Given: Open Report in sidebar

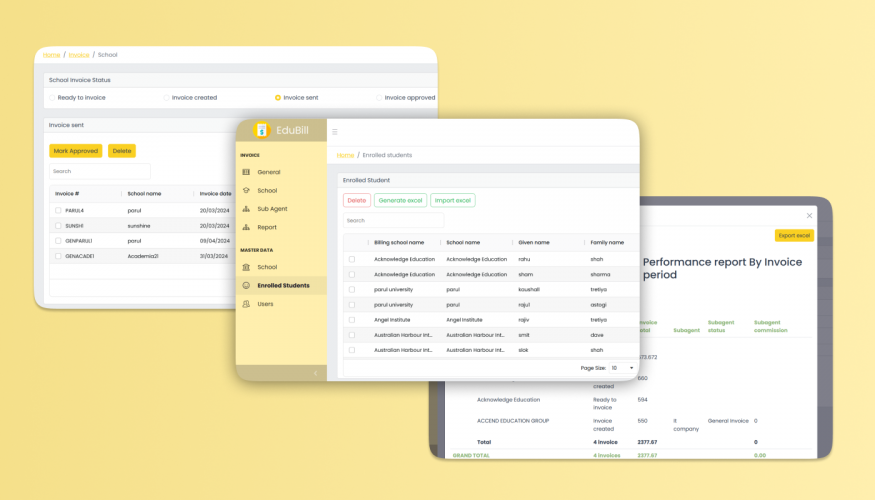Looking at the screenshot, I should point(267,228).
